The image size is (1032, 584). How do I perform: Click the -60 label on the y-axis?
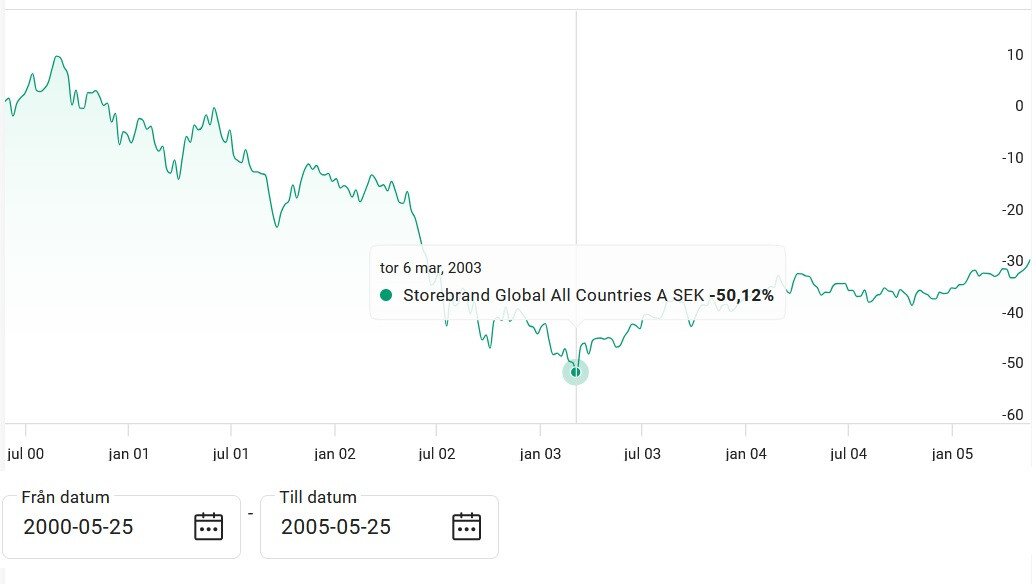(x=1012, y=415)
